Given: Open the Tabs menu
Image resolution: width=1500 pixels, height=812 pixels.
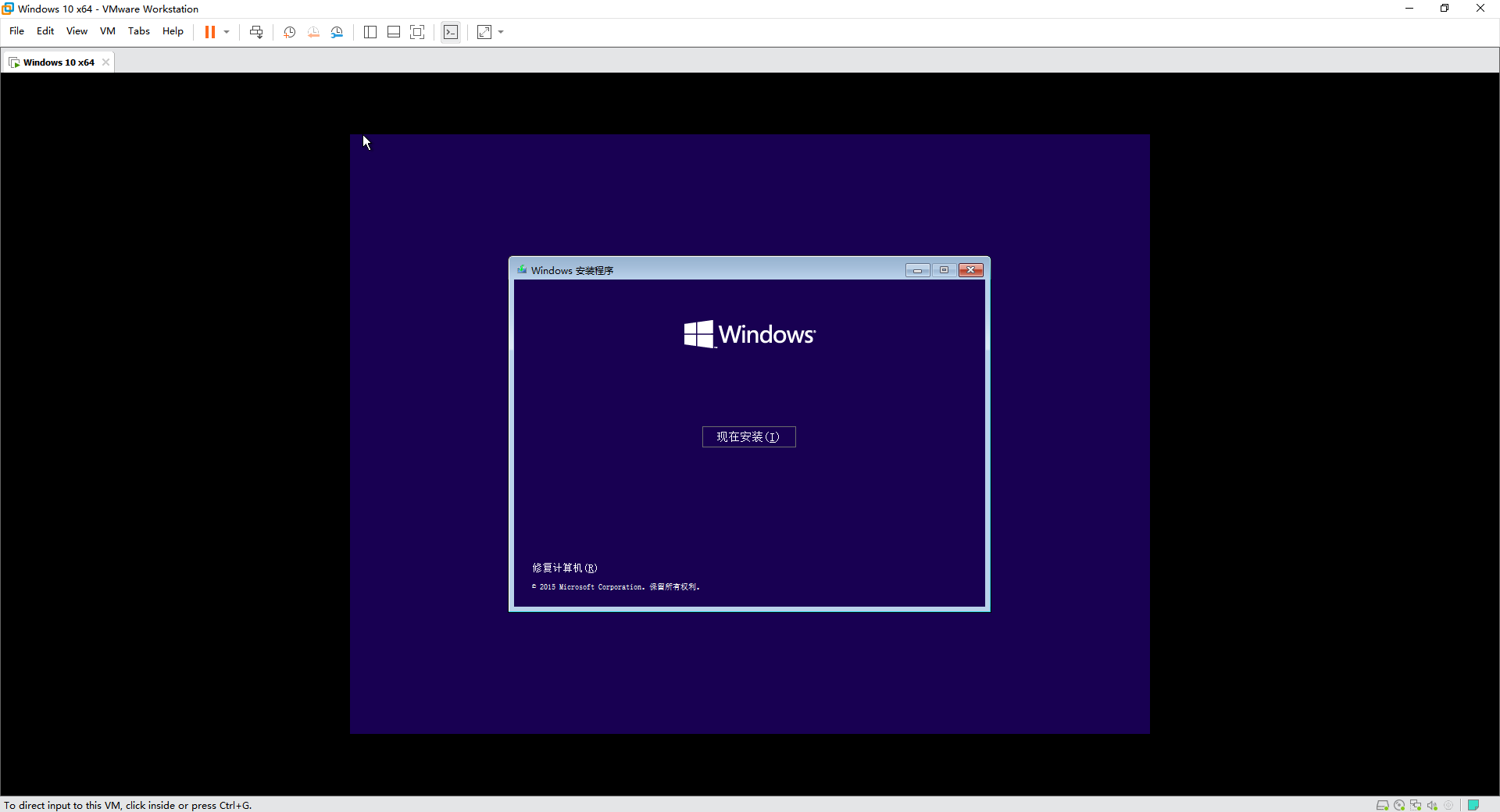Looking at the screenshot, I should coord(139,31).
